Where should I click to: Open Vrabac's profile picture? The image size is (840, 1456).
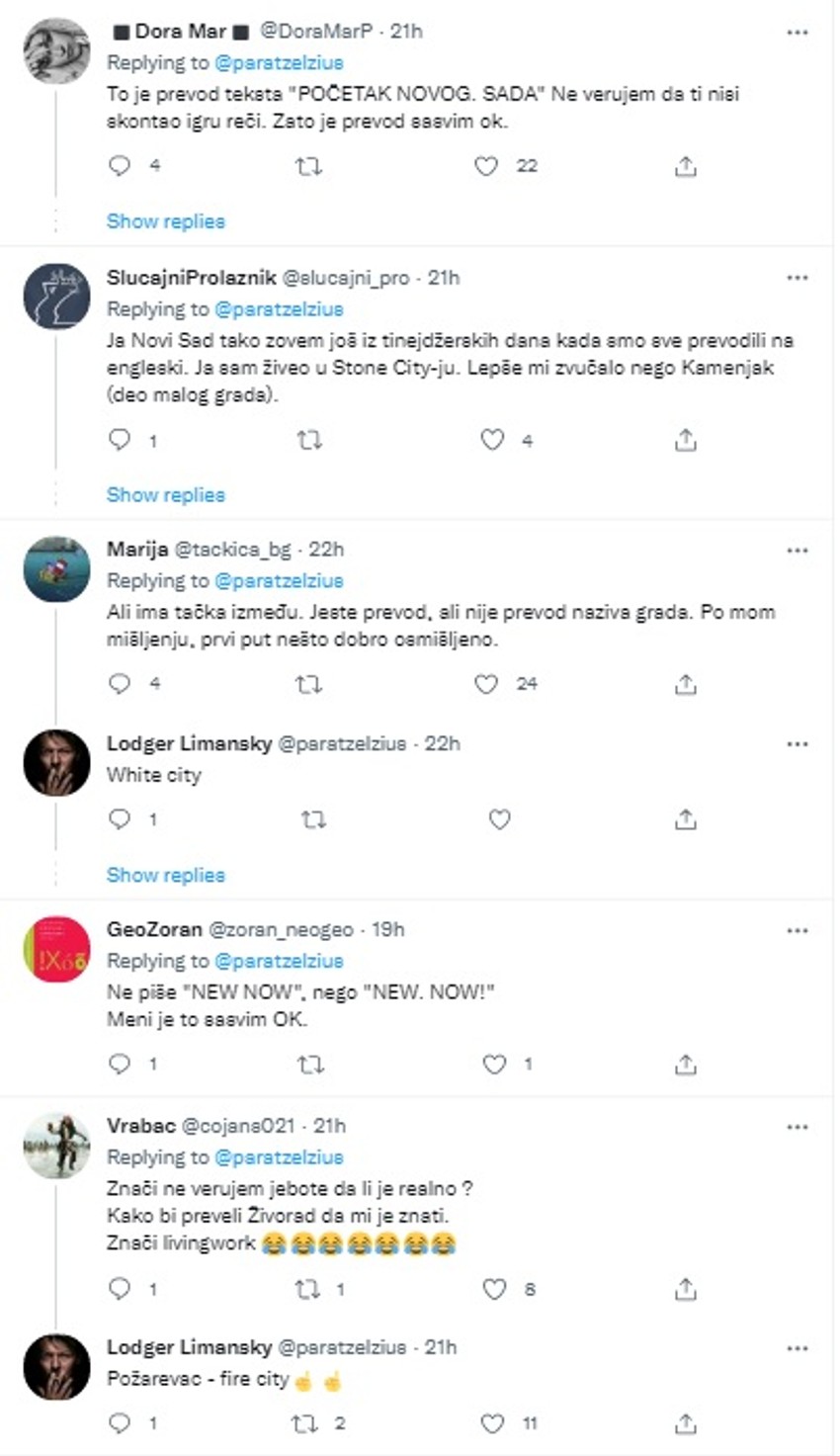[x=56, y=1146]
